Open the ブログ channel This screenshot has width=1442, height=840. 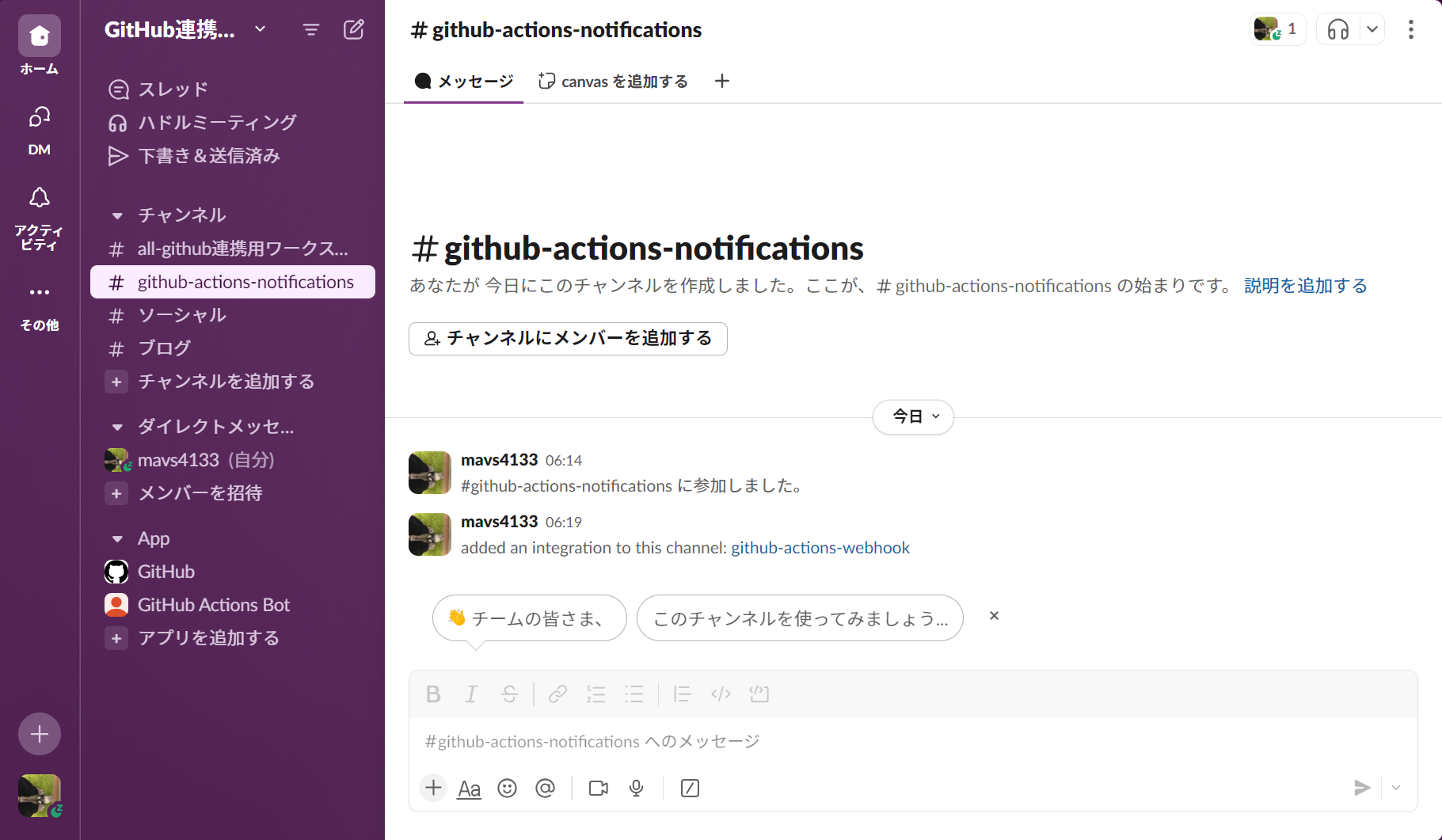232,348
